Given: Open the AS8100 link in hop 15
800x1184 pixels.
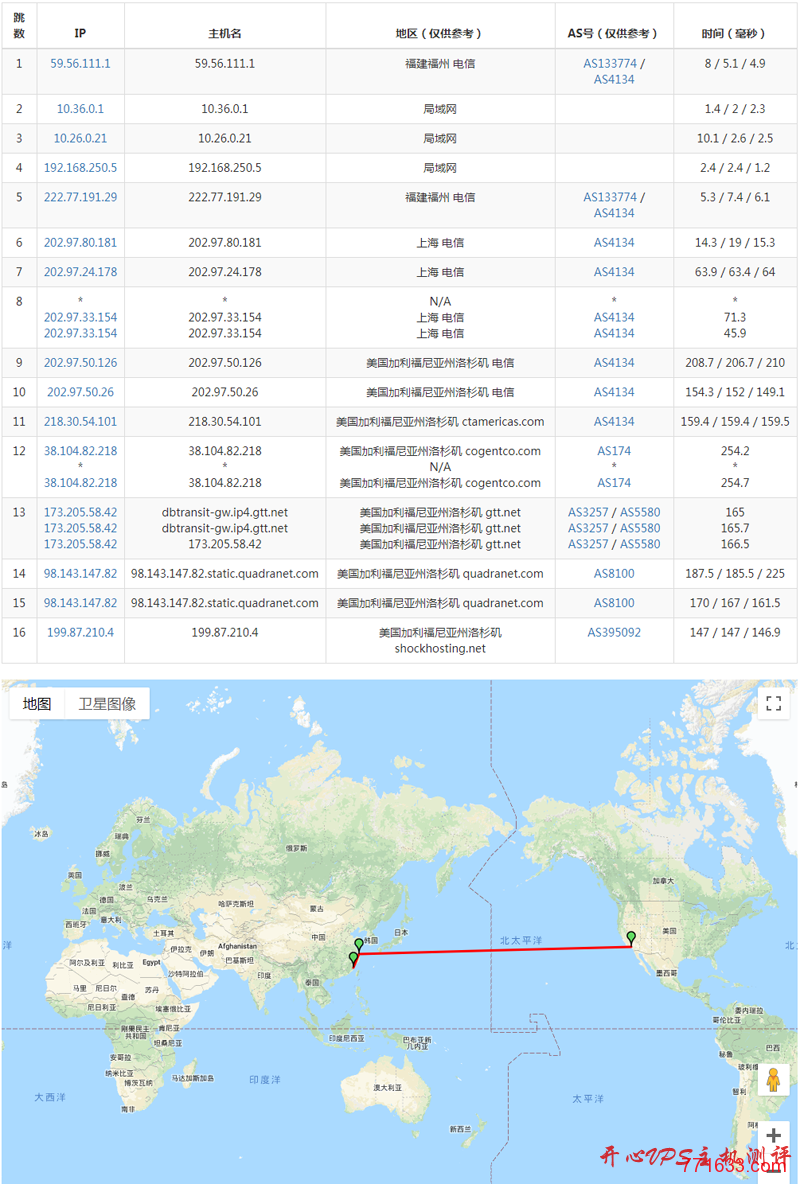Looking at the screenshot, I should 614,603.
